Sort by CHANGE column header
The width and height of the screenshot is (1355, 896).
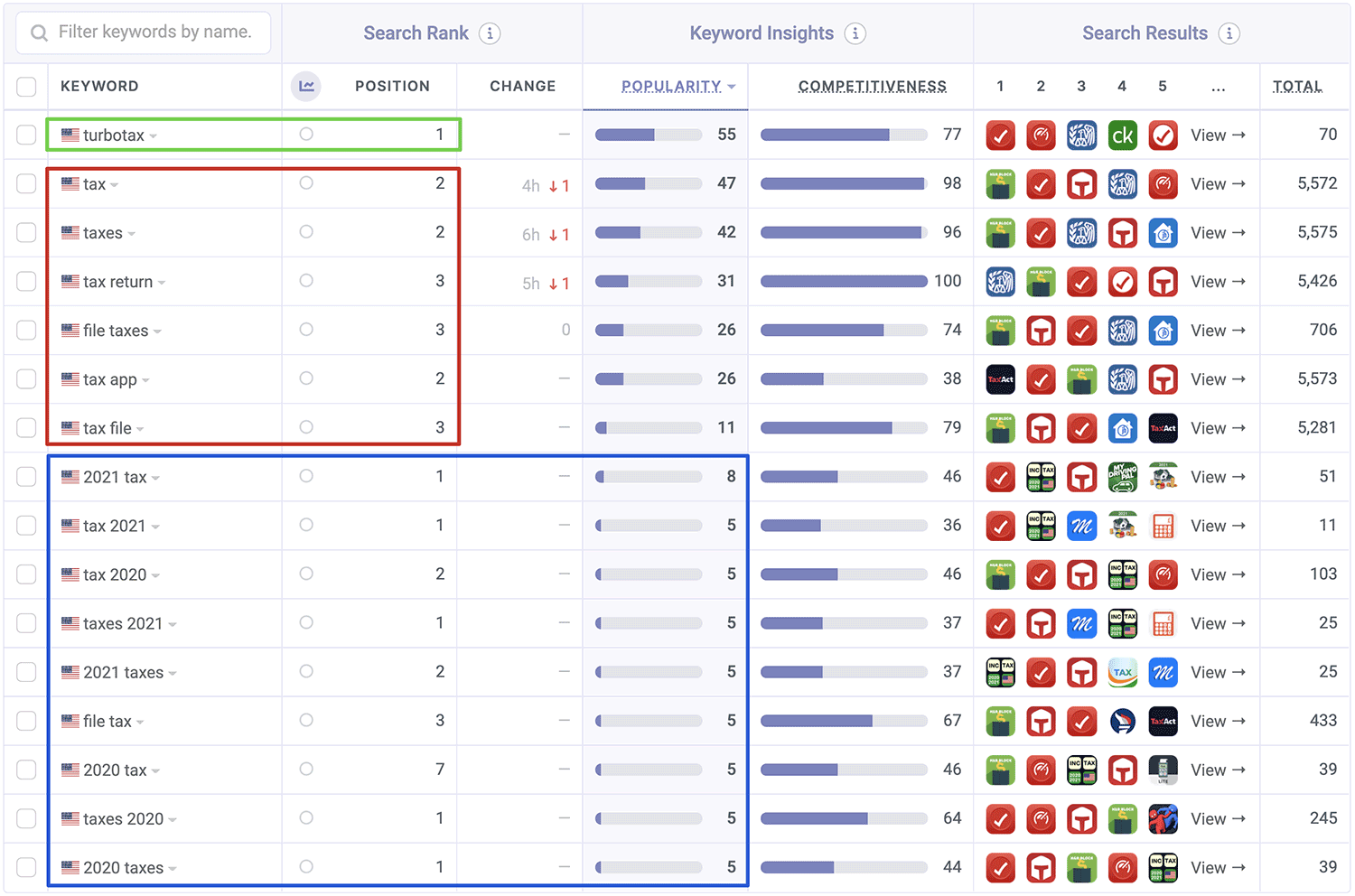coord(522,87)
